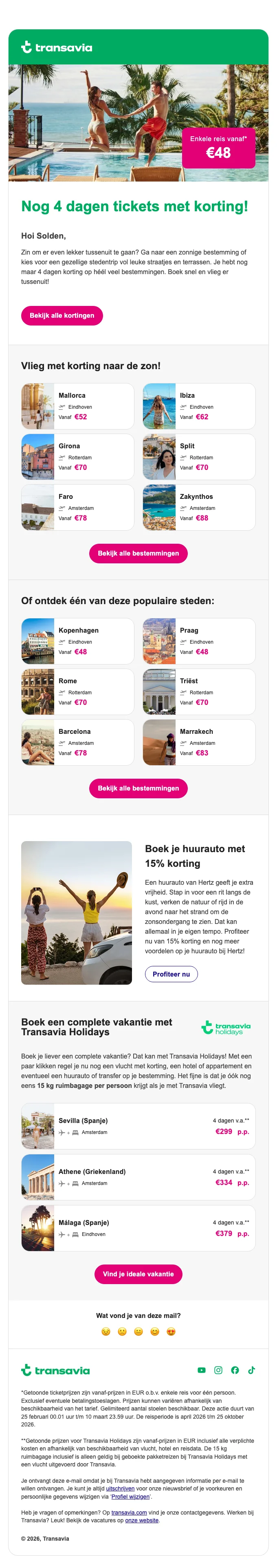The image size is (277, 1568).
Task: Open Transavia's YouTube channel icon
Action: [202, 1370]
